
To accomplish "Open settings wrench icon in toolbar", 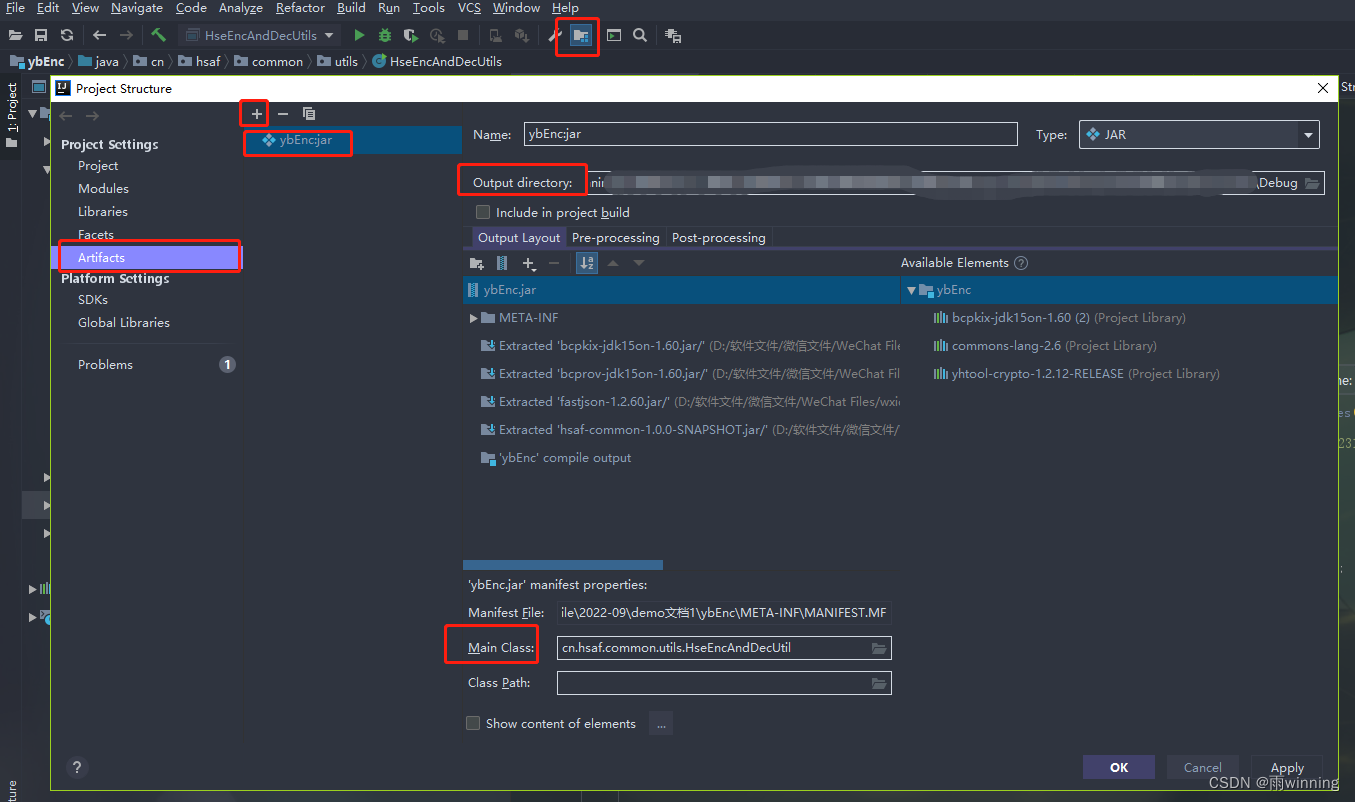I will point(556,35).
